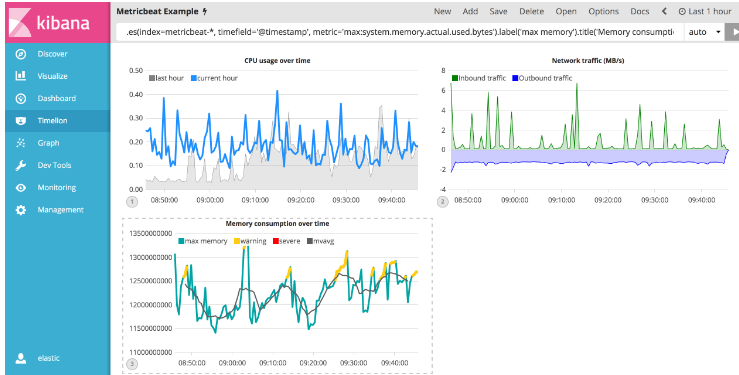This screenshot has width=739, height=375.
Task: Open the Graph nodes icon
Action: point(21,143)
